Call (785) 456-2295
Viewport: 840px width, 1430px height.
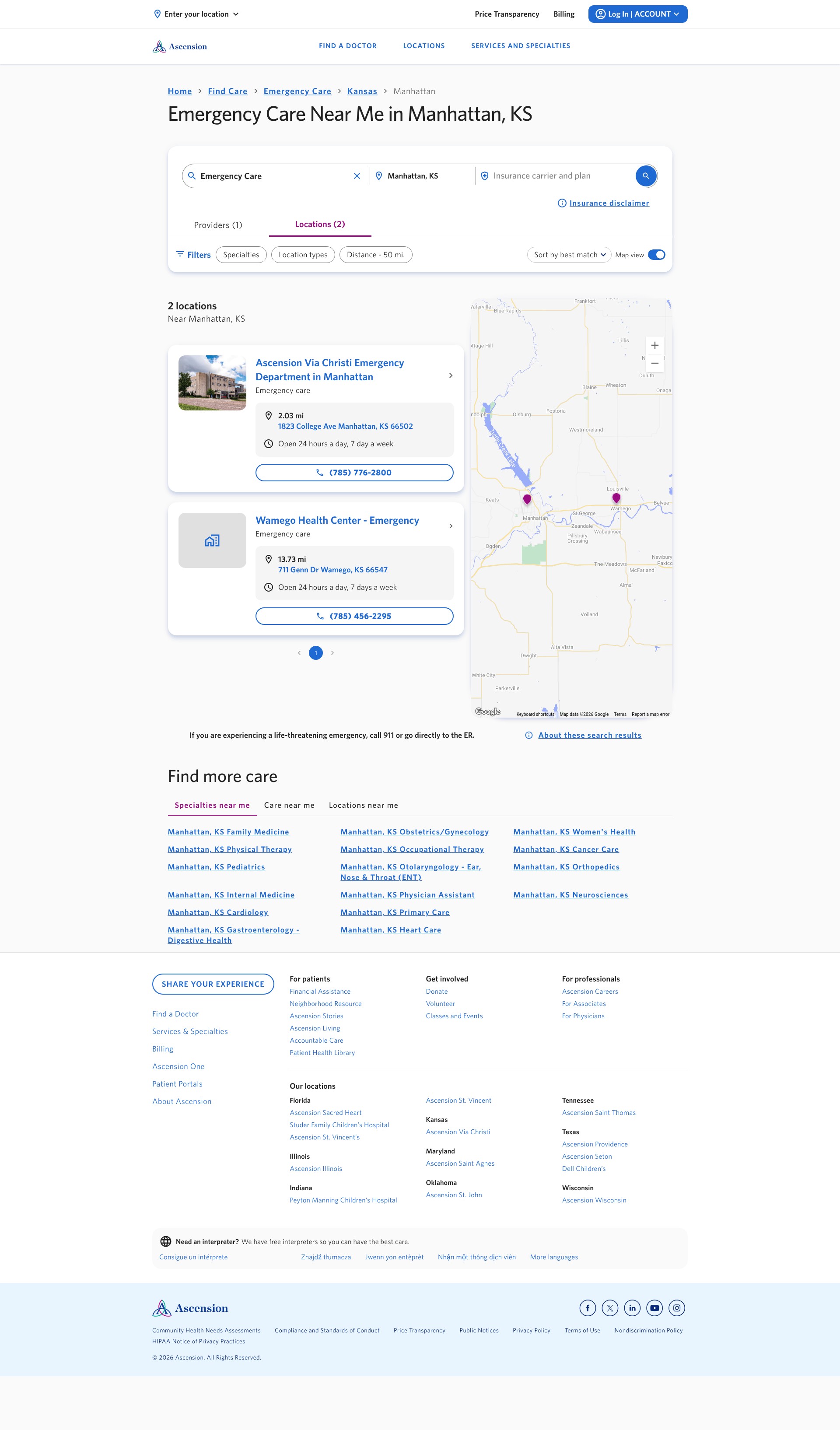(x=354, y=616)
